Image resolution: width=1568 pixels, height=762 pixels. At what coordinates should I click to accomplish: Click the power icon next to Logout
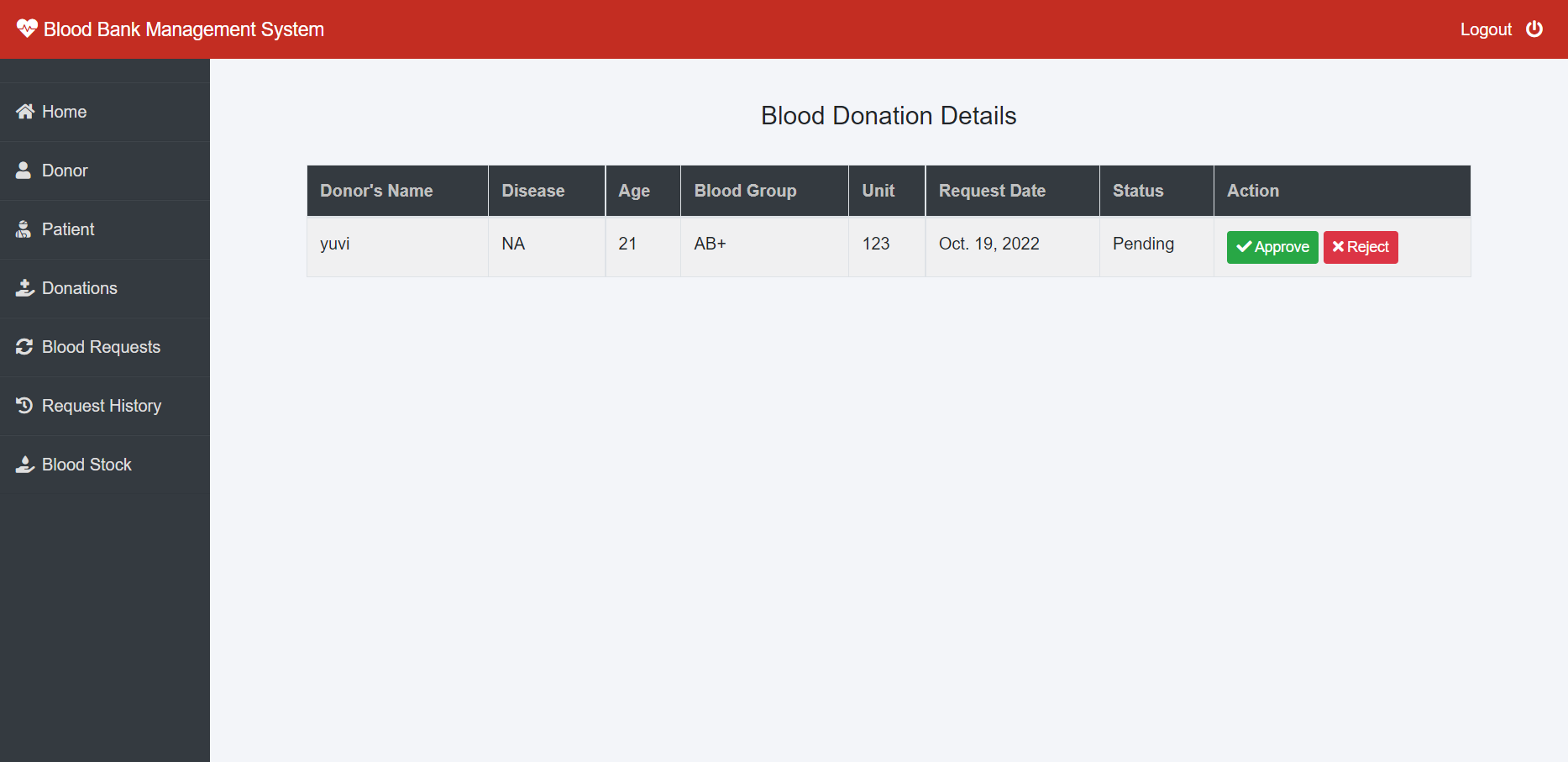[1535, 29]
